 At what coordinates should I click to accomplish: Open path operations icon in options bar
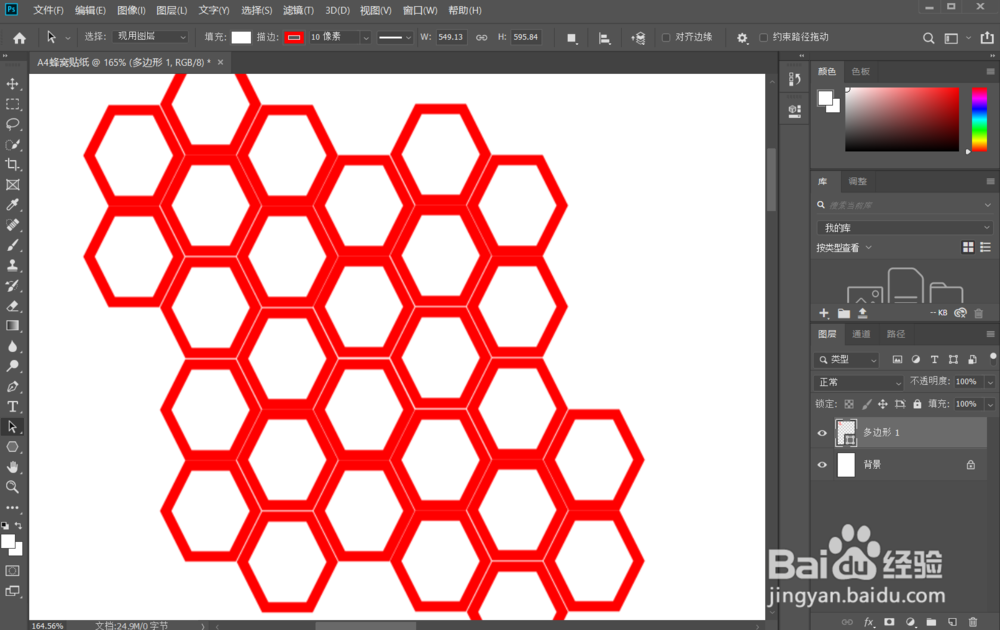pos(572,38)
